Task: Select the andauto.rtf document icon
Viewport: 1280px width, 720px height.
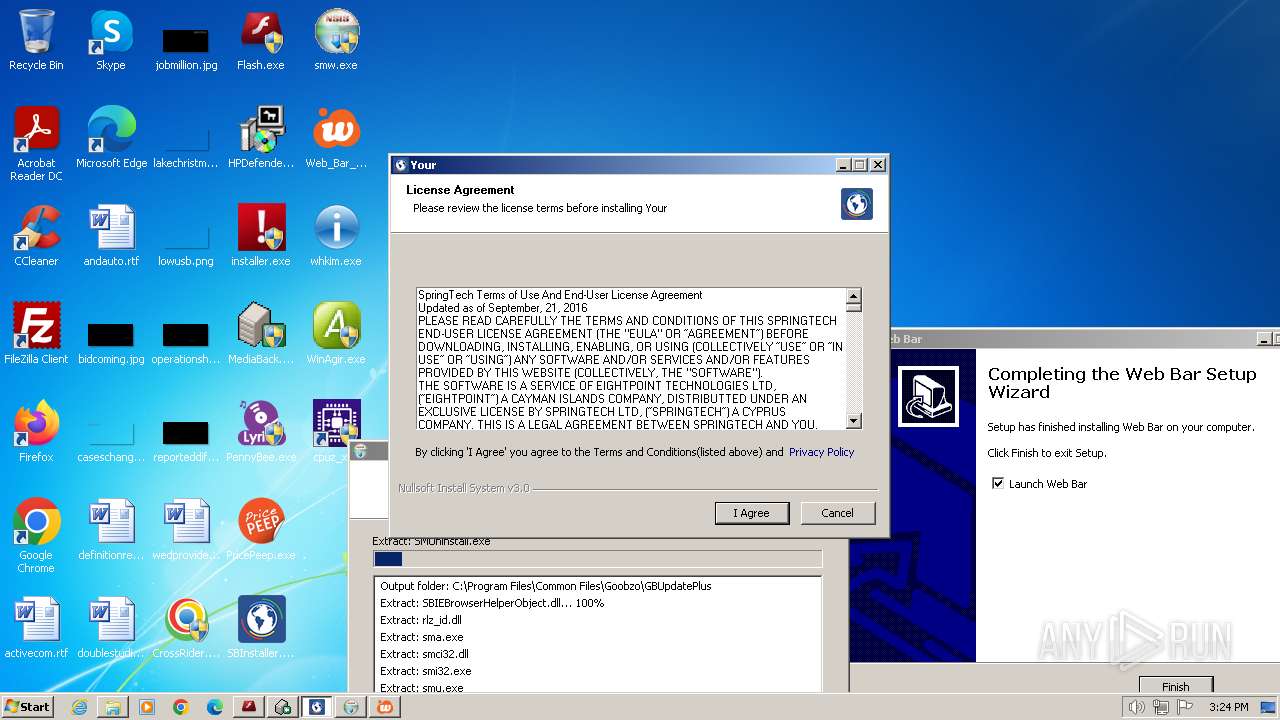Action: coord(111,236)
